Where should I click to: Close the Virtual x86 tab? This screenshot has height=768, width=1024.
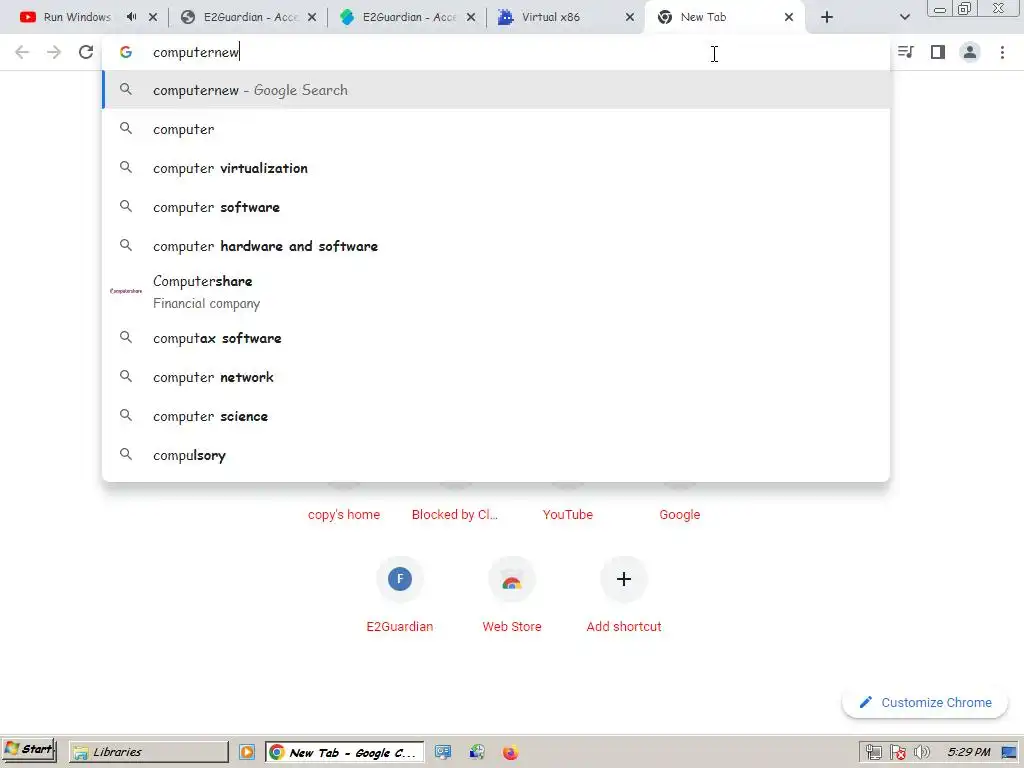point(630,17)
